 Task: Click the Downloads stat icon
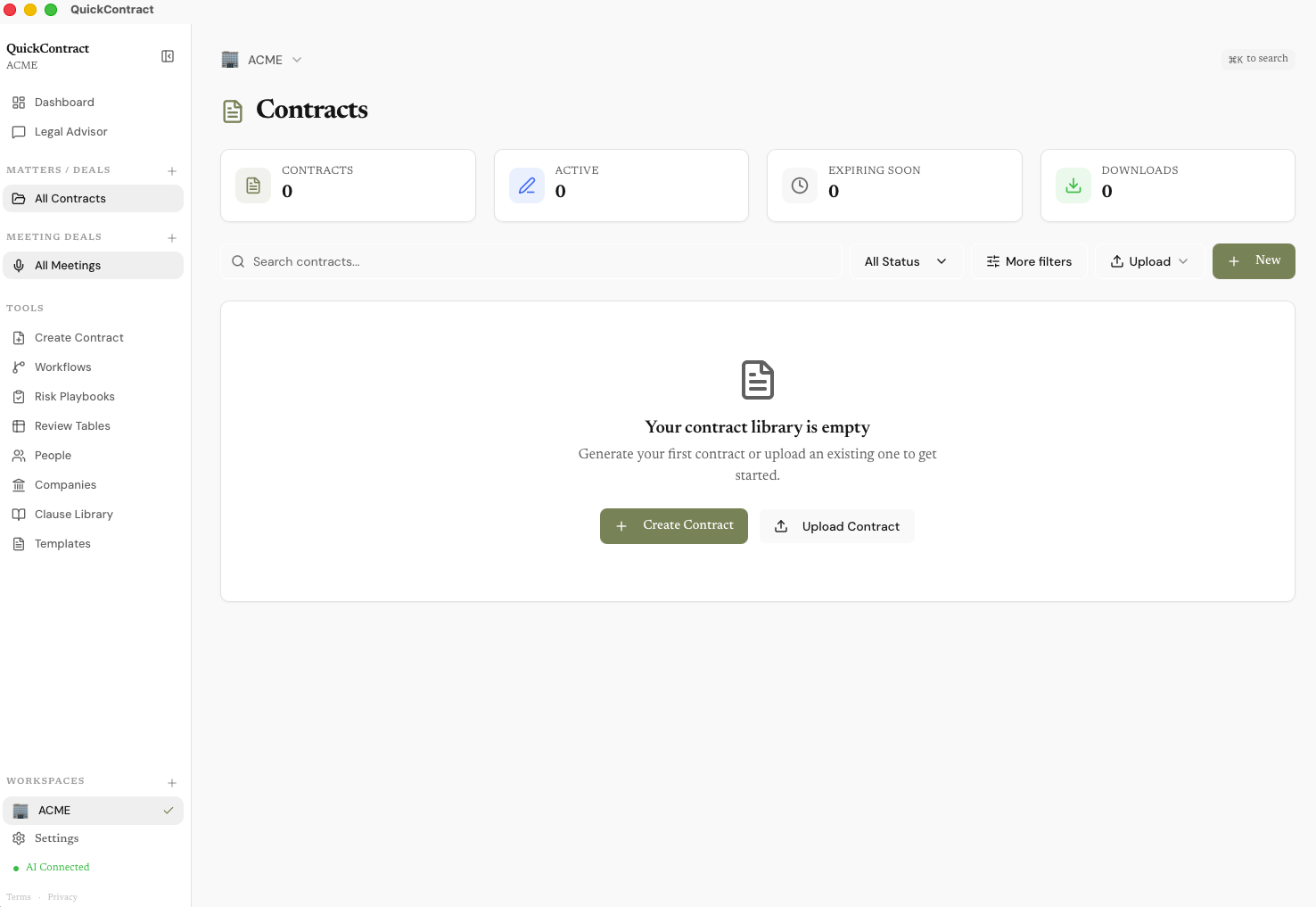point(1073,186)
